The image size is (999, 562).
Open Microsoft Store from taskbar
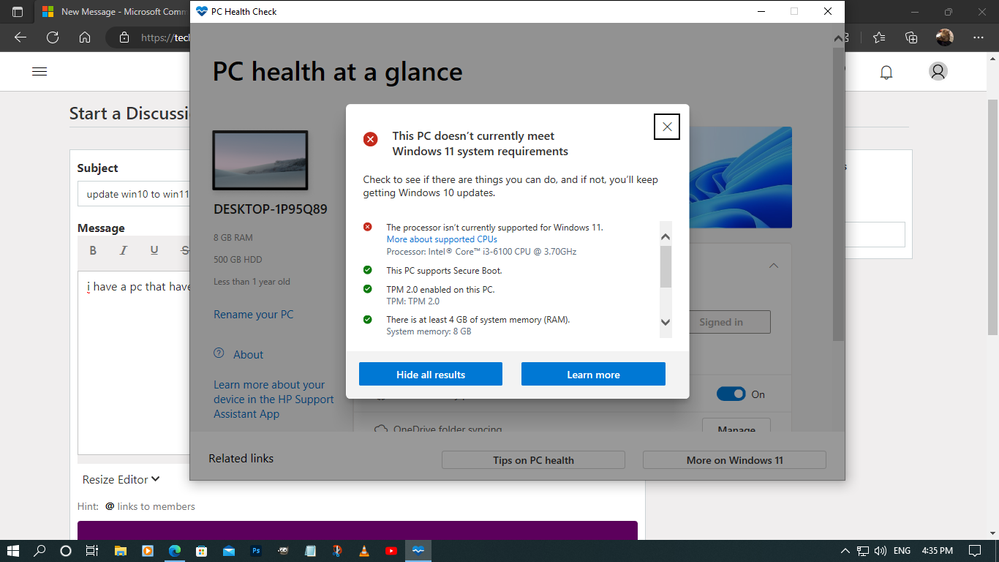click(x=201, y=551)
